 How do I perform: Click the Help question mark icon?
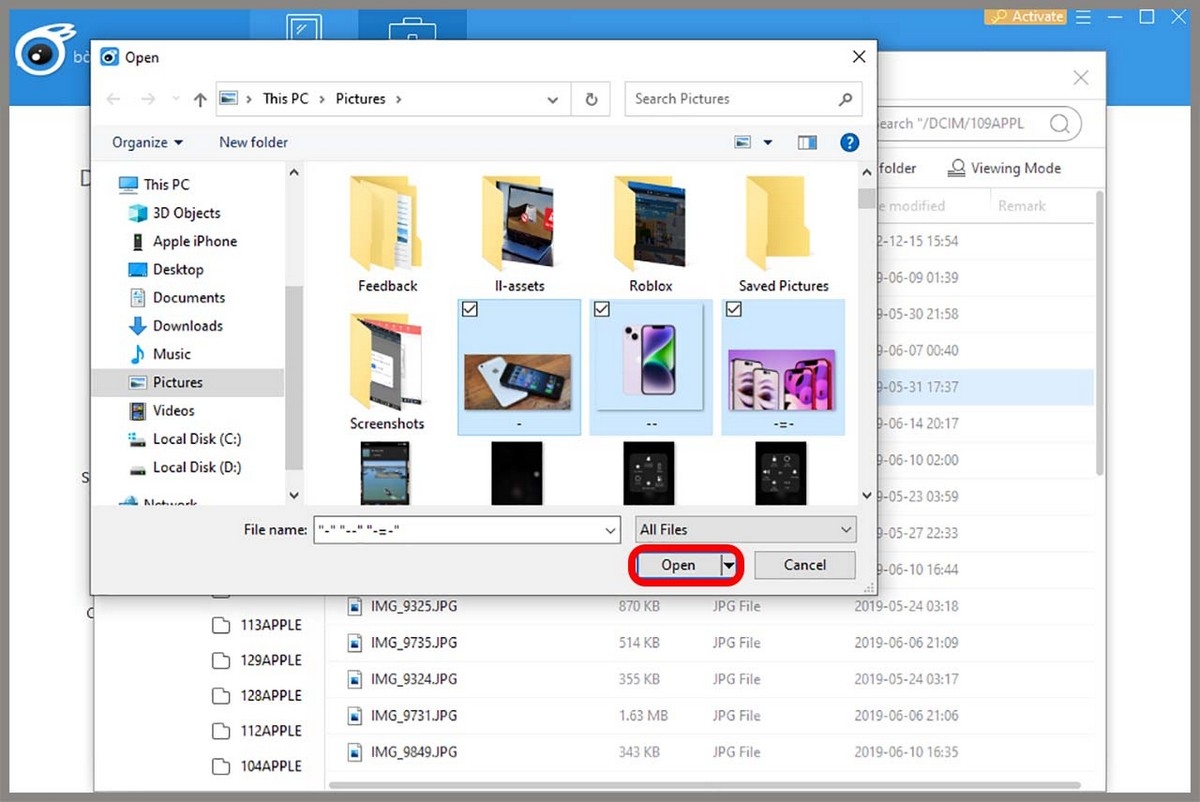coord(849,142)
